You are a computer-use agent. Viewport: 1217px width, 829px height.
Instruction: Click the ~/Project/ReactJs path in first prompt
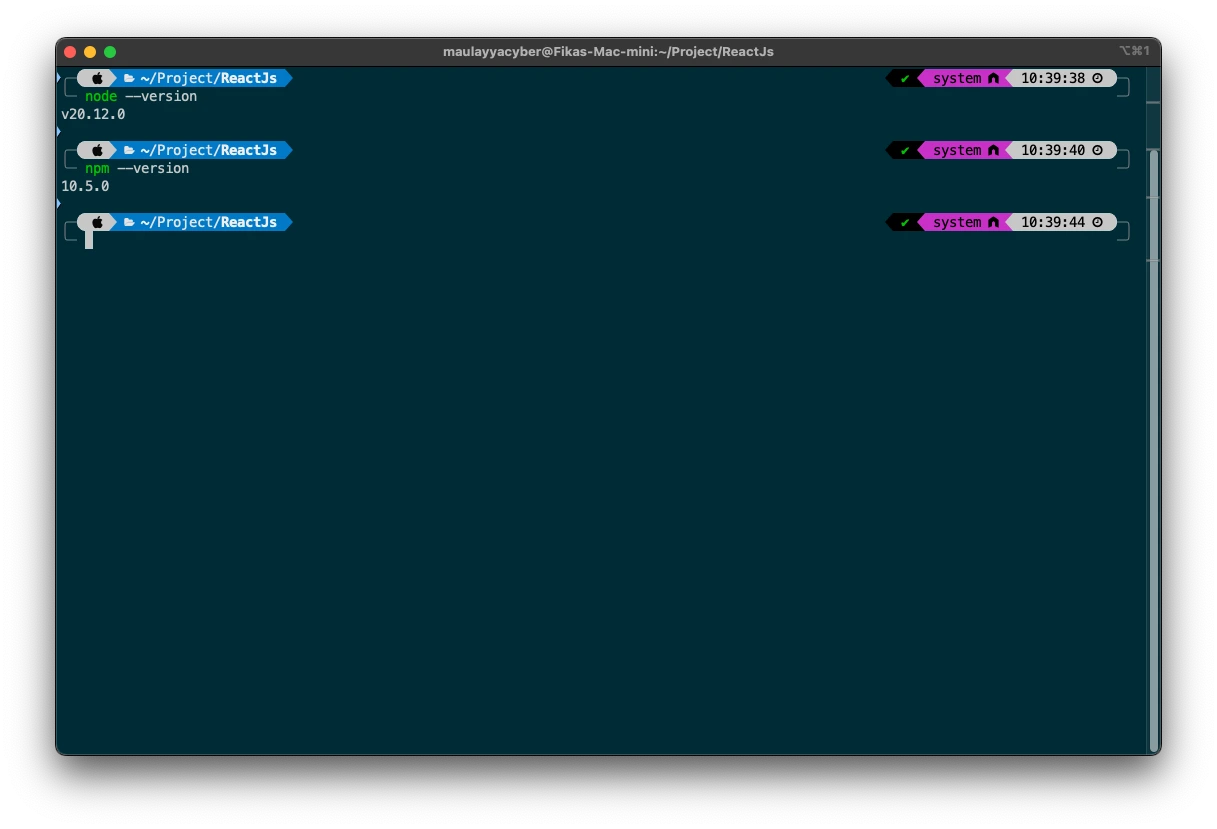(x=208, y=78)
